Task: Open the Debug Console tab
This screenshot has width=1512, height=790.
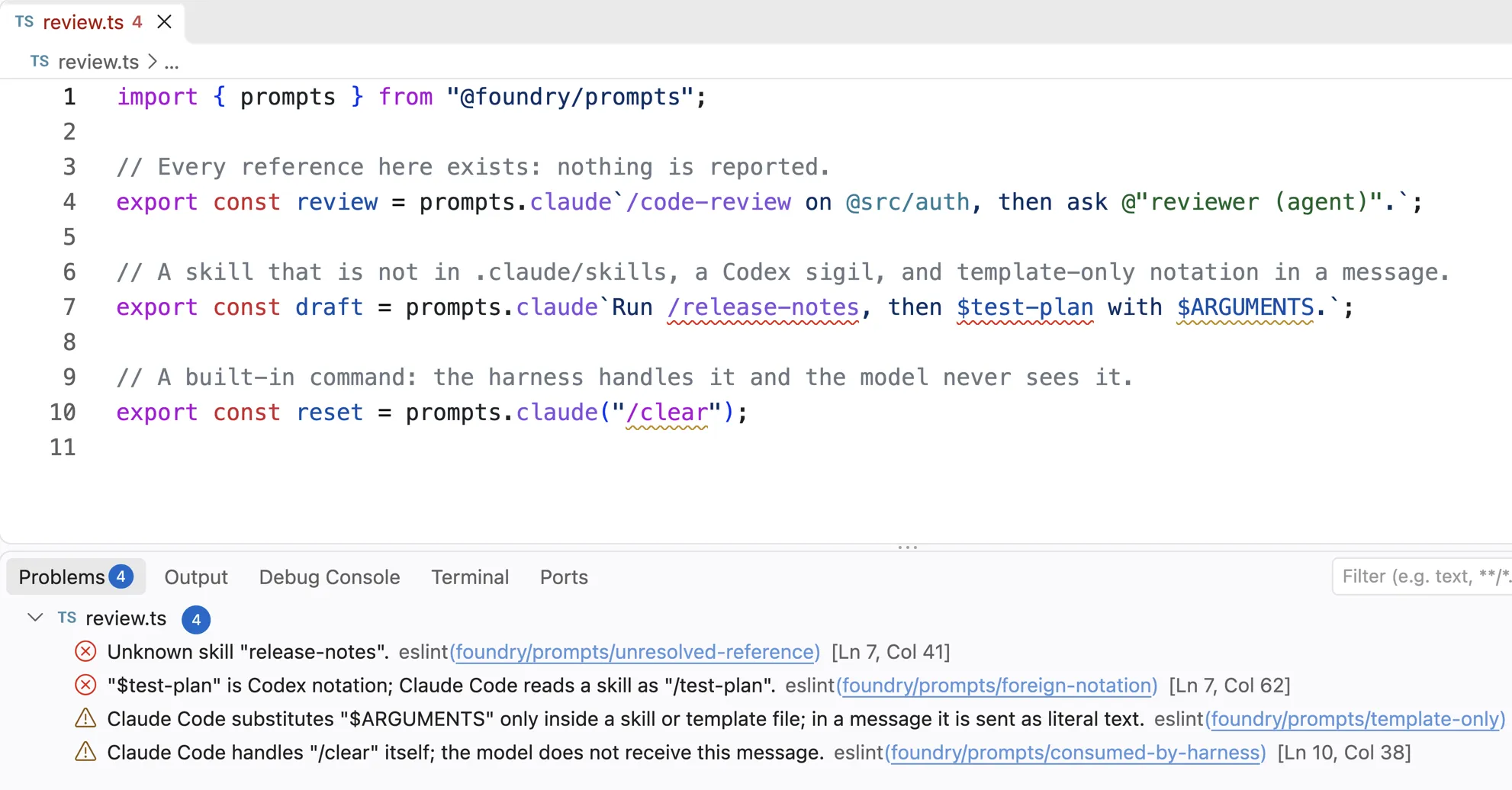Action: tap(329, 577)
